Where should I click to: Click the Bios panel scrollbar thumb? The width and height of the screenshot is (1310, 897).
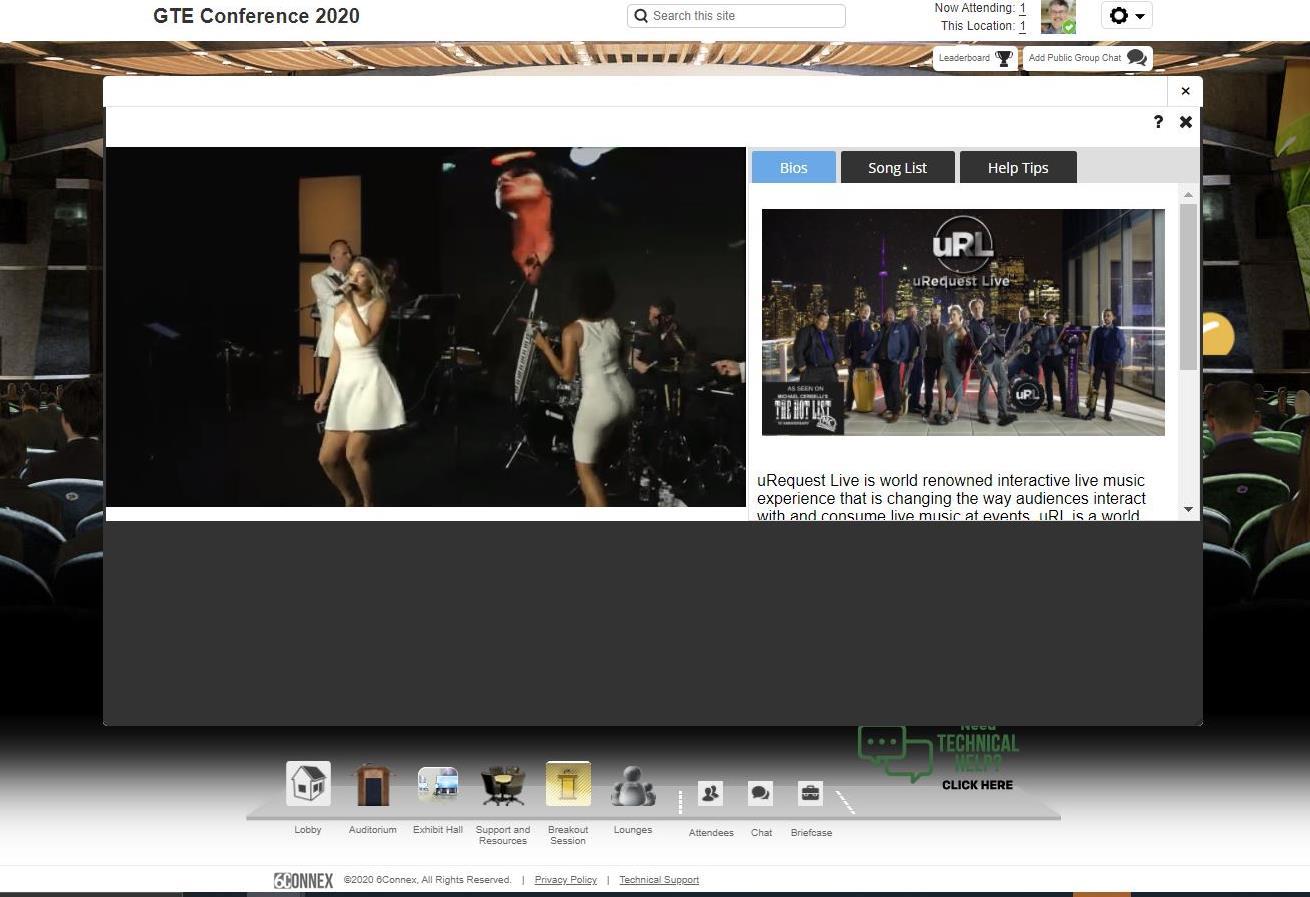(1188, 287)
